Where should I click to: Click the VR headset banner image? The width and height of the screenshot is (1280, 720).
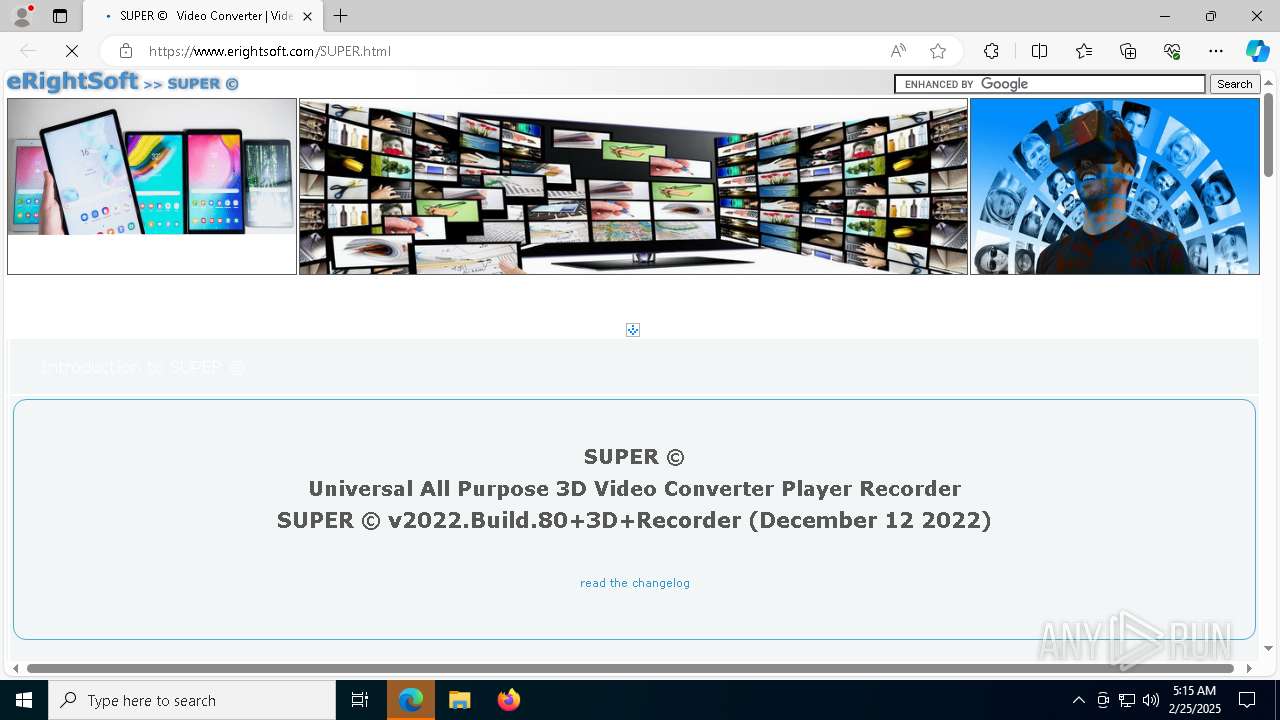[1115, 186]
